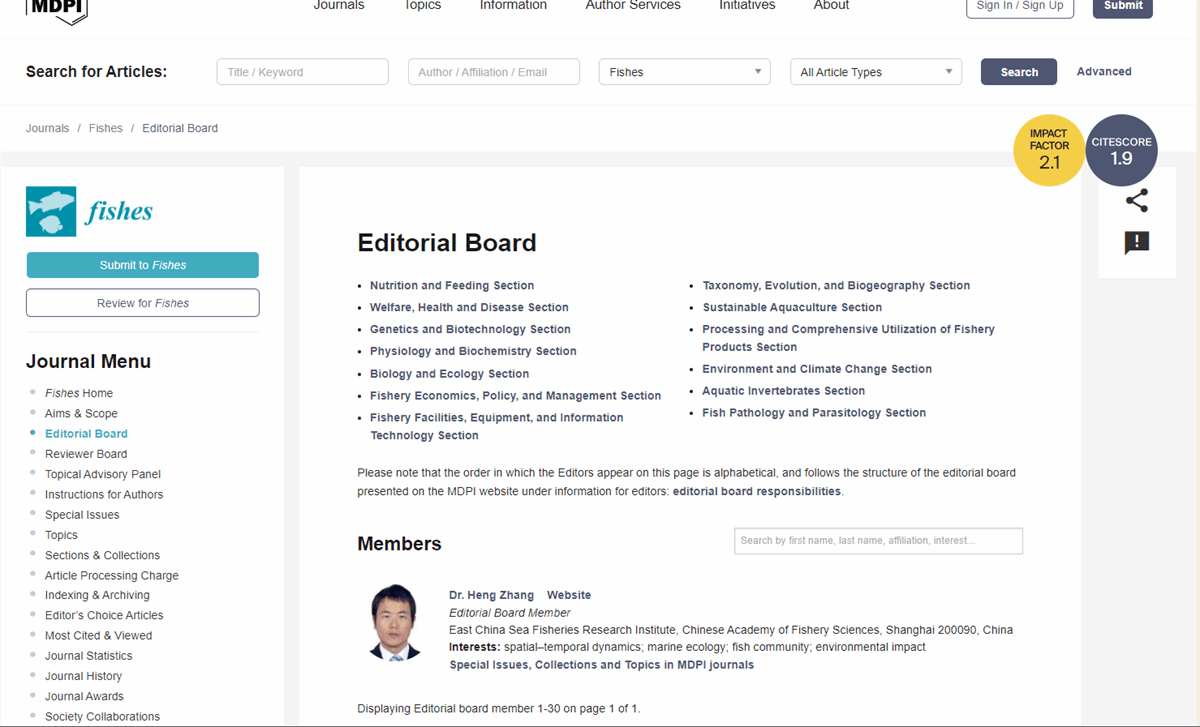
Task: Jump to Nutrition and Feeding Section
Action: 452,285
